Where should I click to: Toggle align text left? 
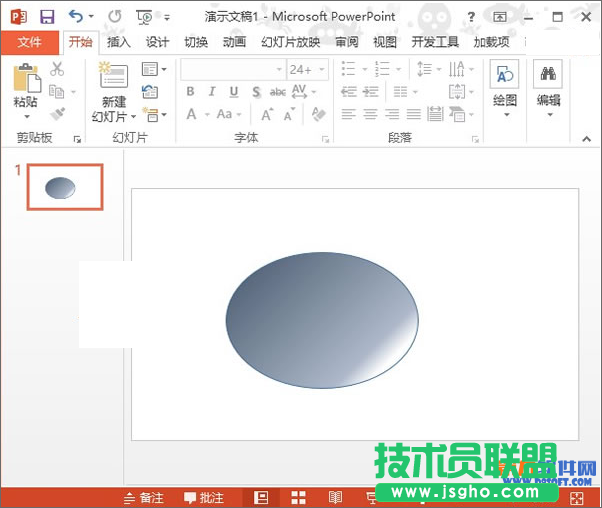click(x=349, y=114)
